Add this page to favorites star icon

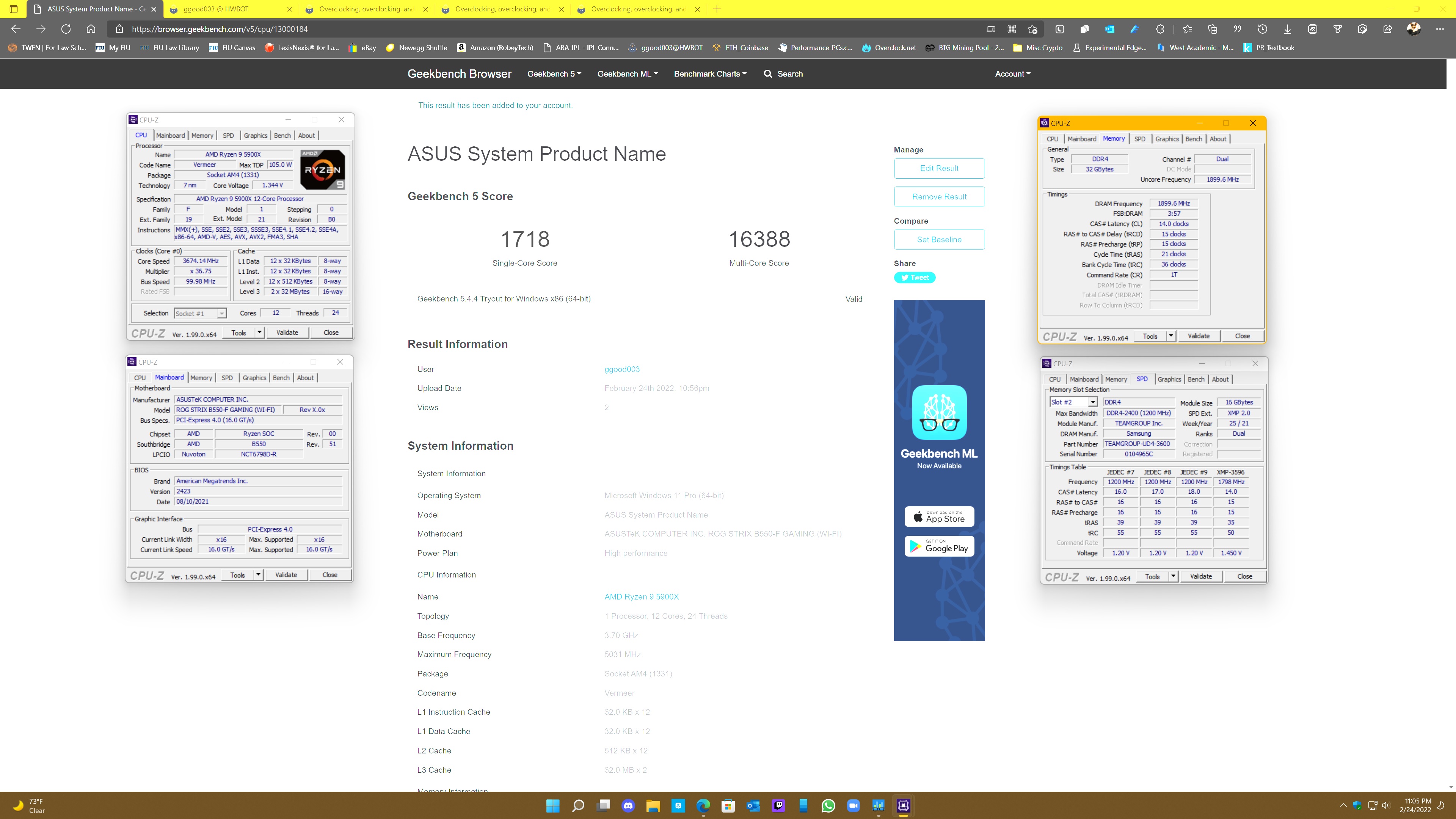click(1032, 29)
